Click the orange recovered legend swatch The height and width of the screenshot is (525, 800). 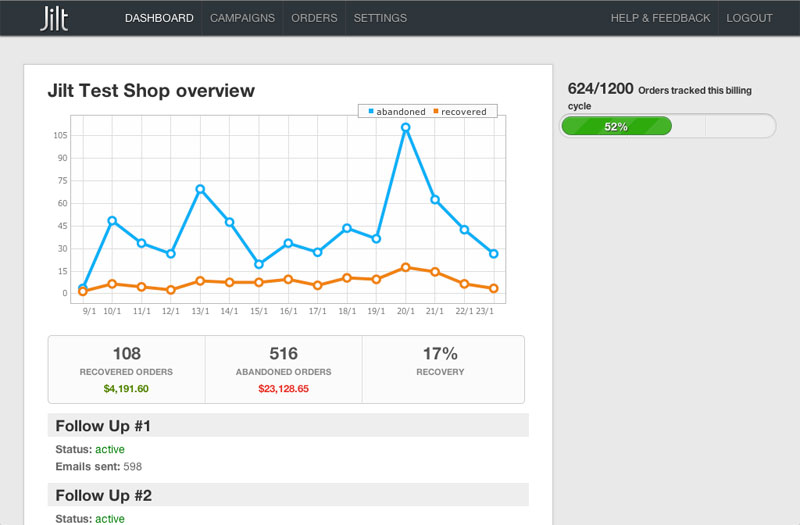tap(436, 112)
